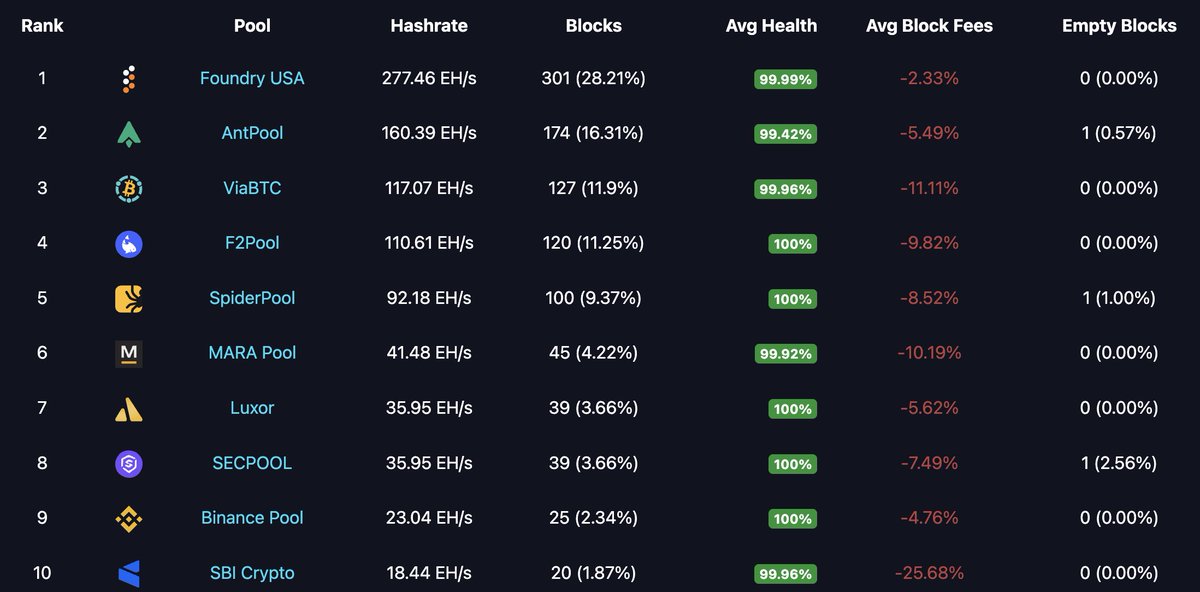This screenshot has width=1200, height=592.
Task: Click the 1 (1.00%) empty blocks cell
Action: tap(1119, 298)
